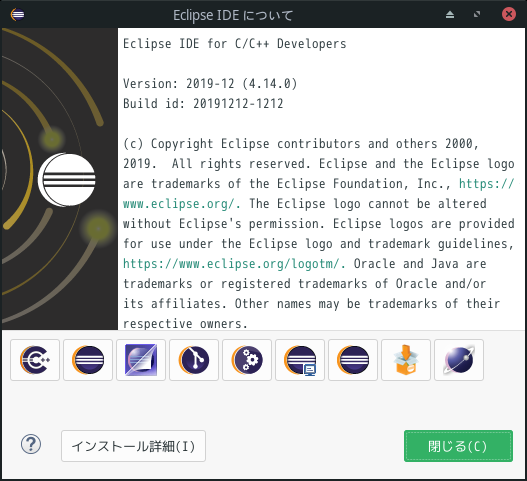Click the help question mark icon

click(x=31, y=444)
